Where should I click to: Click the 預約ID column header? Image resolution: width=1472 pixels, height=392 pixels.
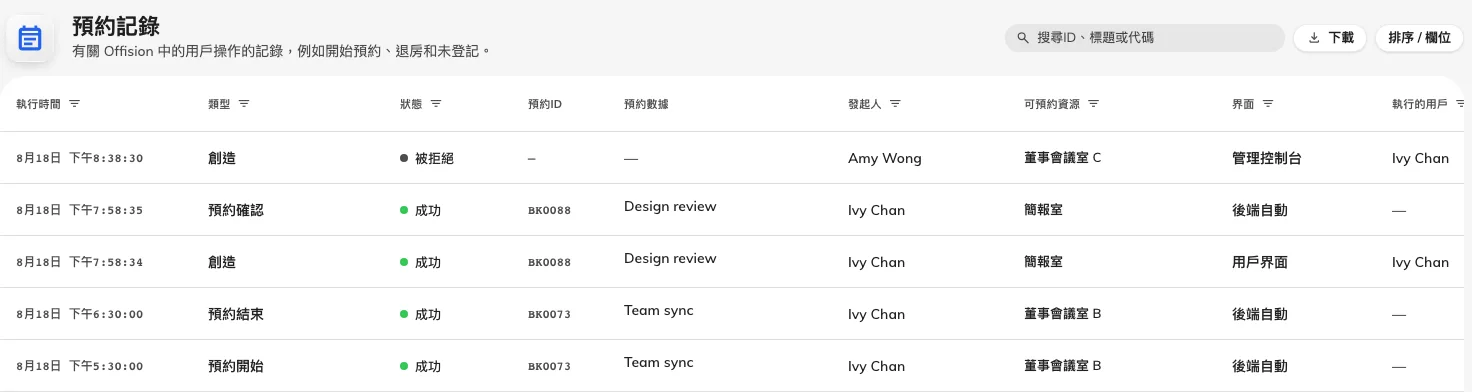[x=545, y=104]
